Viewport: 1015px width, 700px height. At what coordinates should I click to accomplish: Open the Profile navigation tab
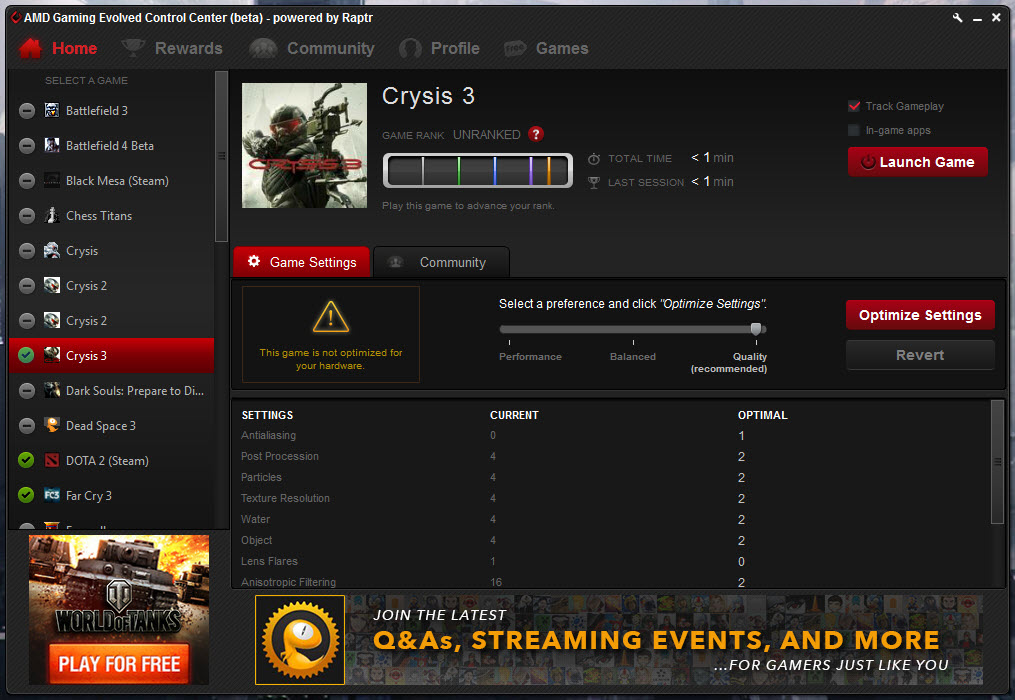coord(440,49)
